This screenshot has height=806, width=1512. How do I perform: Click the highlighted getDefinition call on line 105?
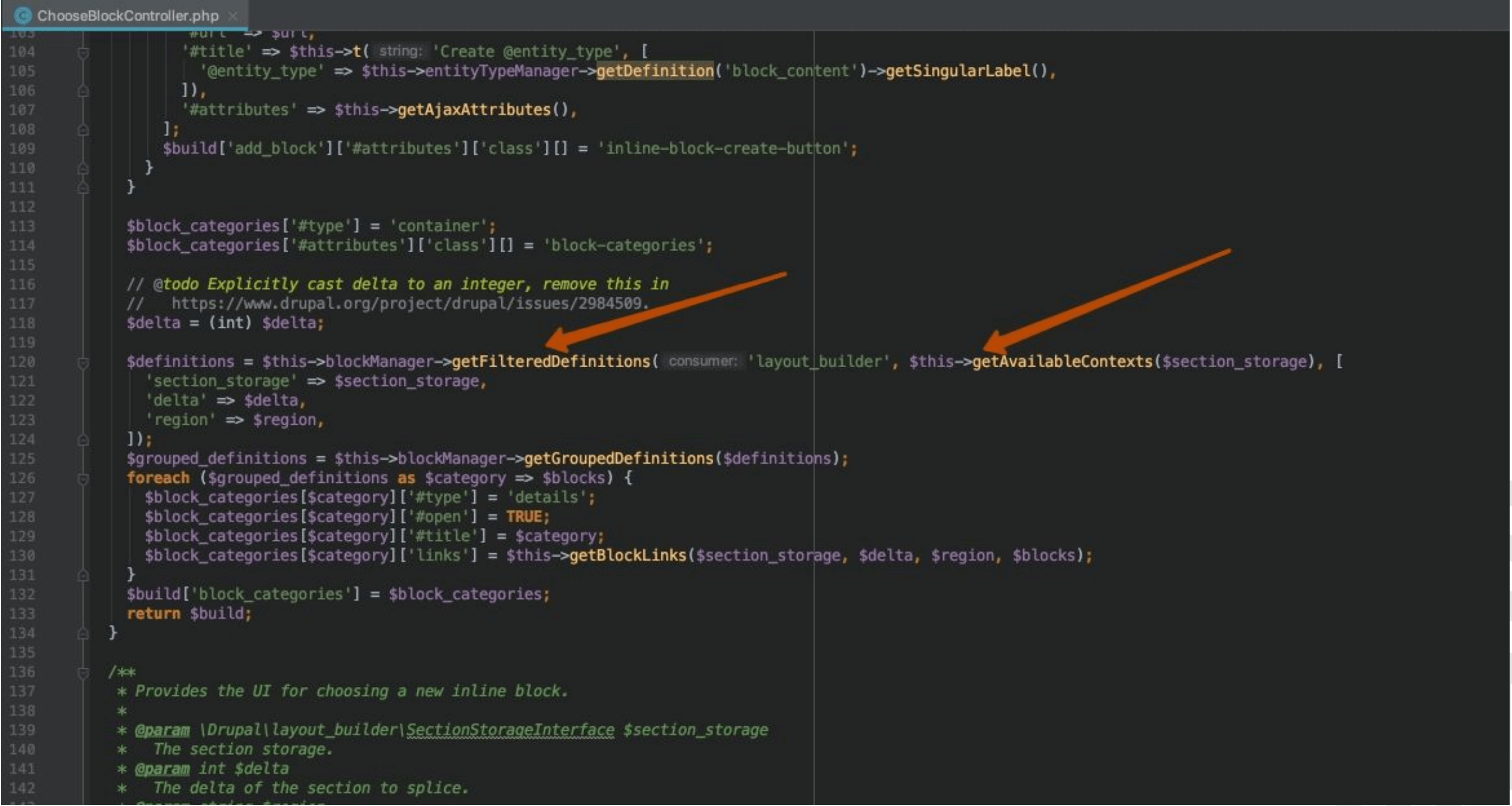[x=656, y=71]
